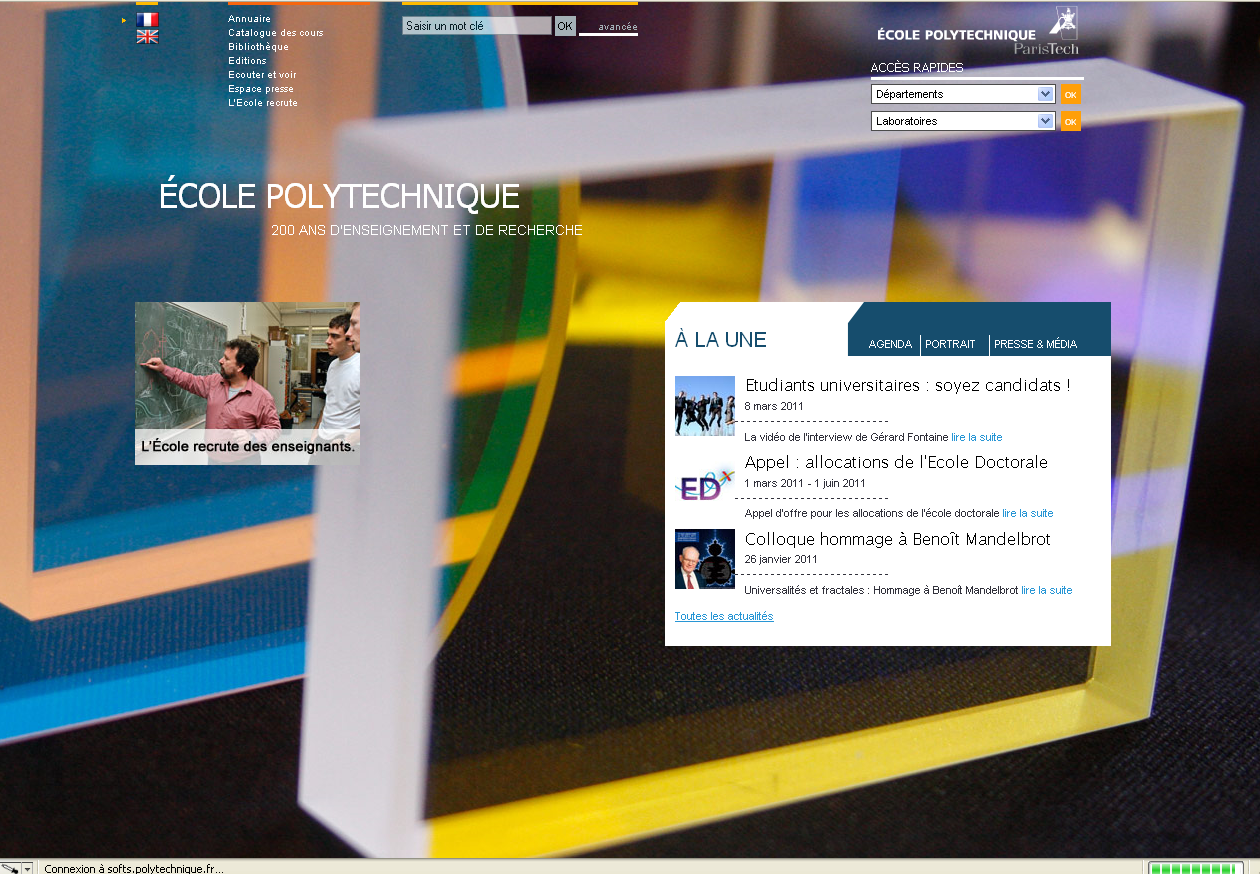Click the text 200 ANS D'ENSEIGNEMENT ET DE RECHERCHE

click(x=427, y=230)
